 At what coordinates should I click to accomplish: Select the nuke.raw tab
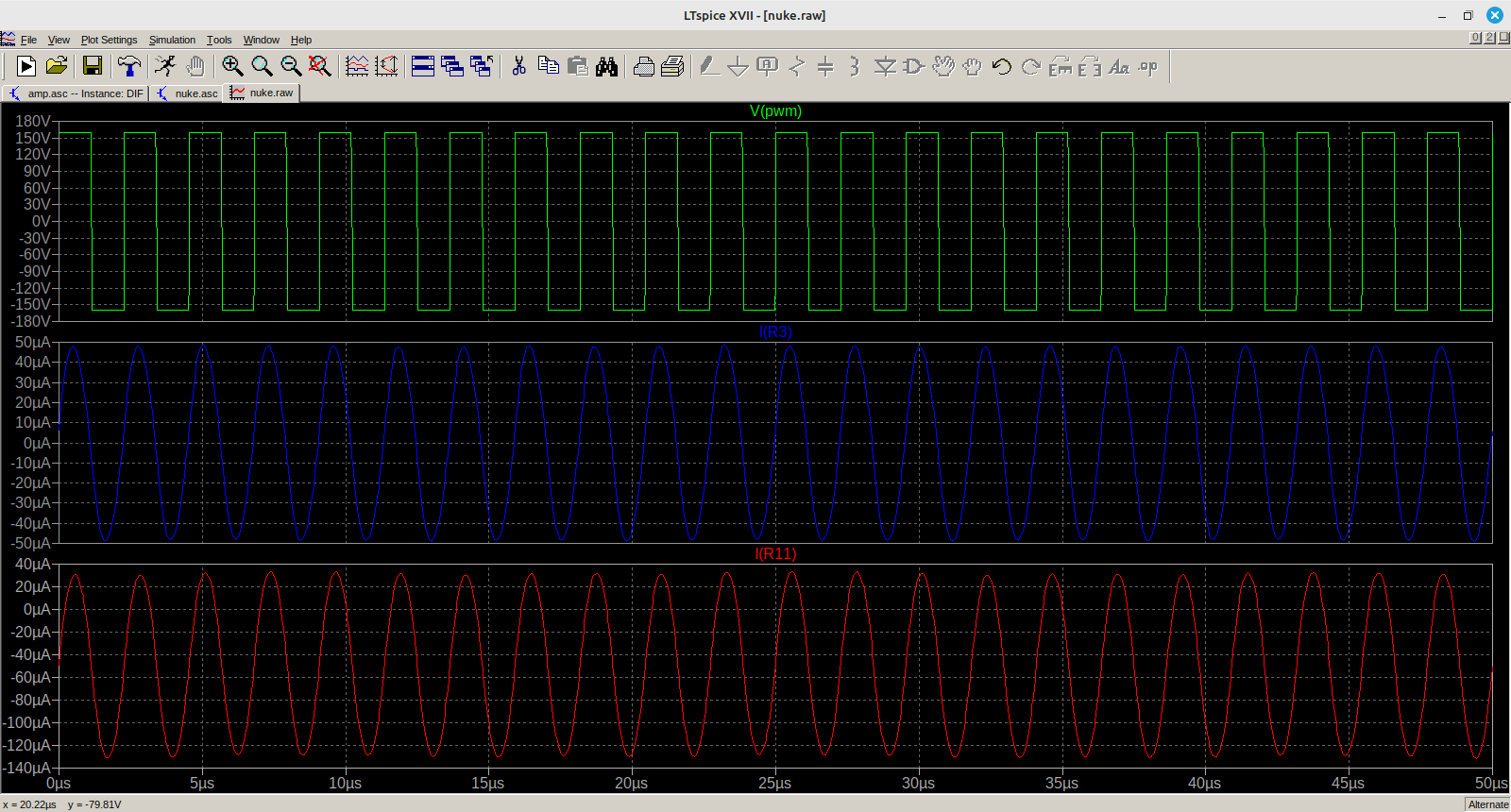click(262, 93)
